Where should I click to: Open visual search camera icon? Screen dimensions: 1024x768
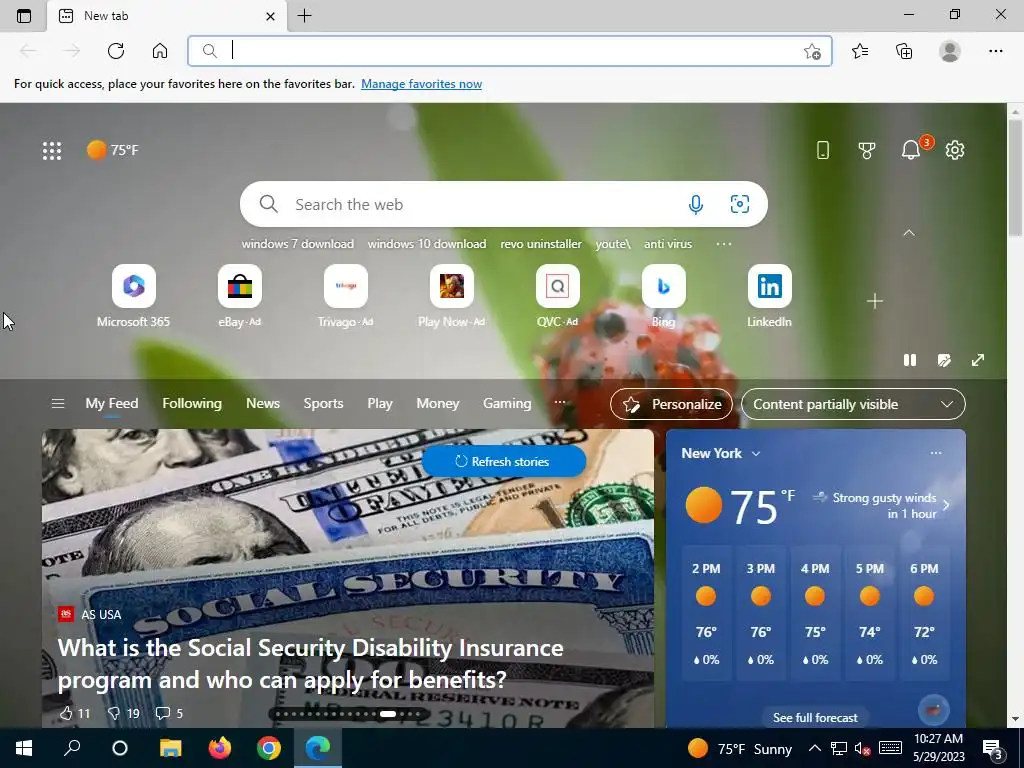pos(739,204)
